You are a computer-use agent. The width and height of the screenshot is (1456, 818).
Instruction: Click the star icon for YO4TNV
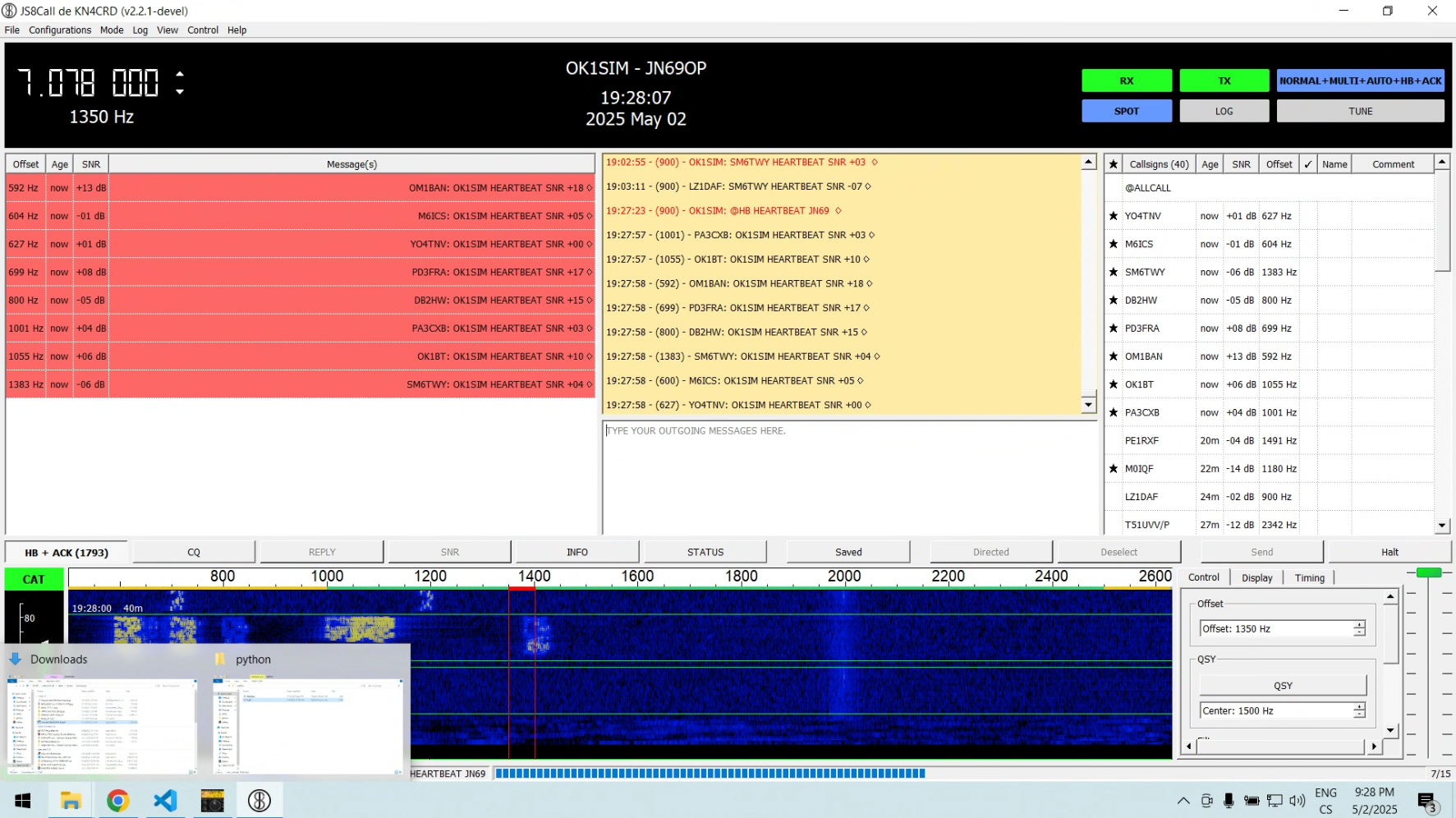pos(1114,216)
